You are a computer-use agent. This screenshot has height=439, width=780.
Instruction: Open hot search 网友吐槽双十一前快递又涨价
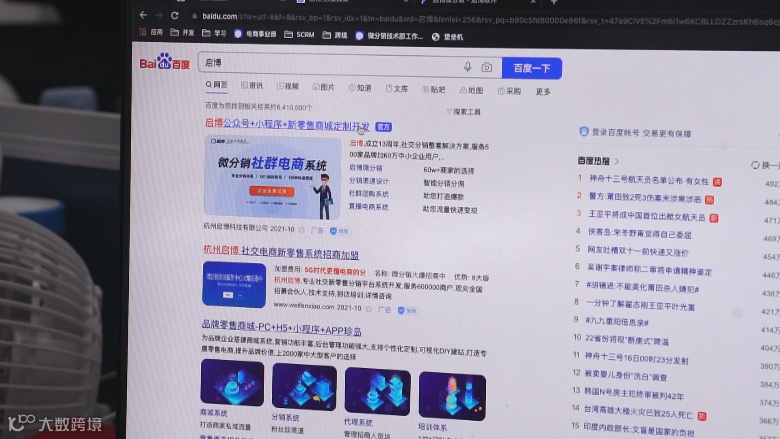(x=638, y=252)
